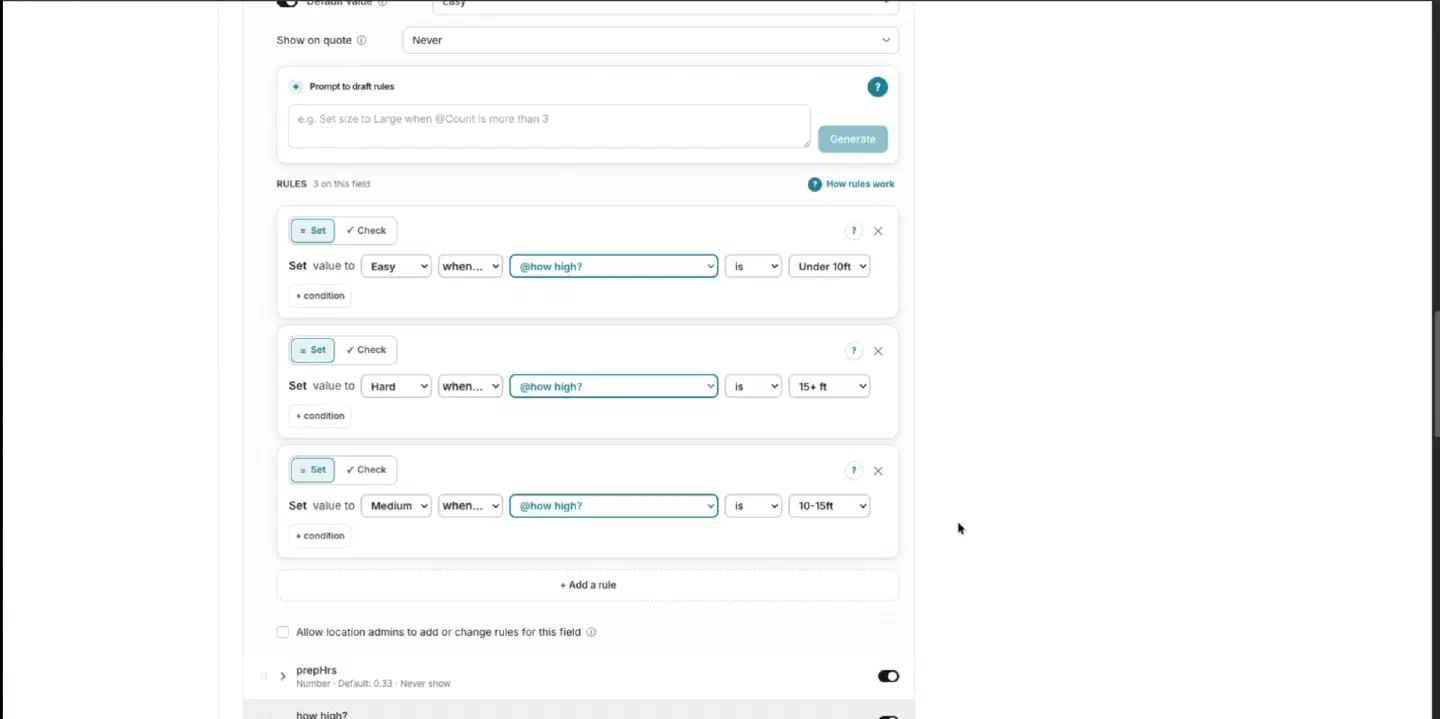
Task: Add a condition to the Easy rule
Action: 320,296
